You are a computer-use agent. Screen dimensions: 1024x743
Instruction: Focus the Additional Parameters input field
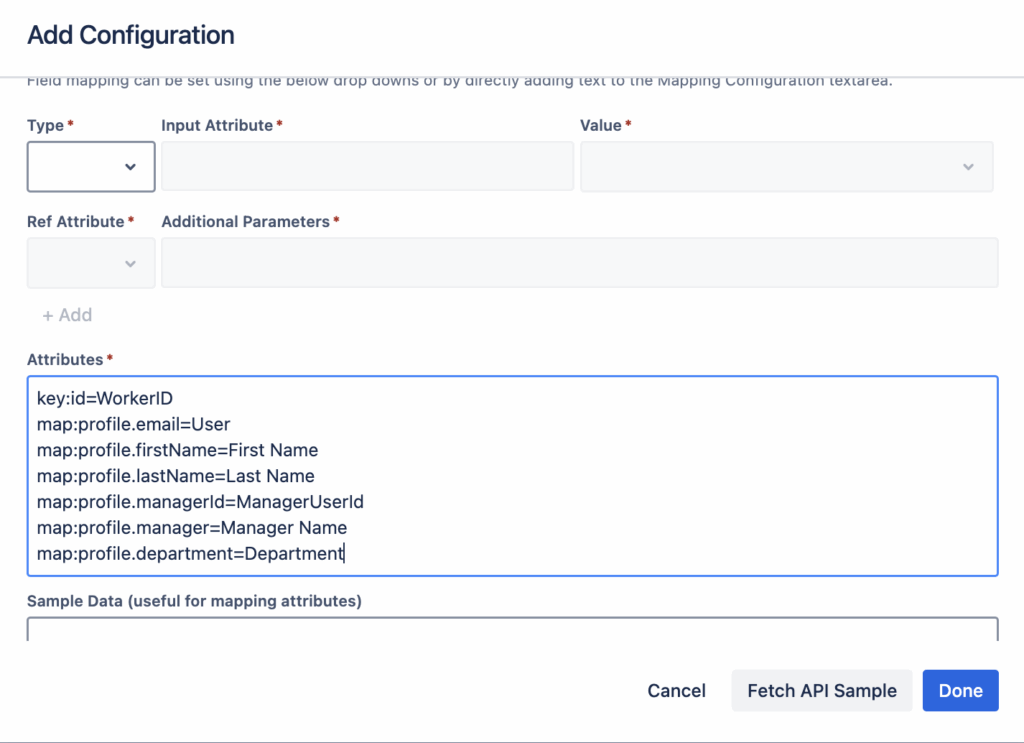tap(579, 263)
